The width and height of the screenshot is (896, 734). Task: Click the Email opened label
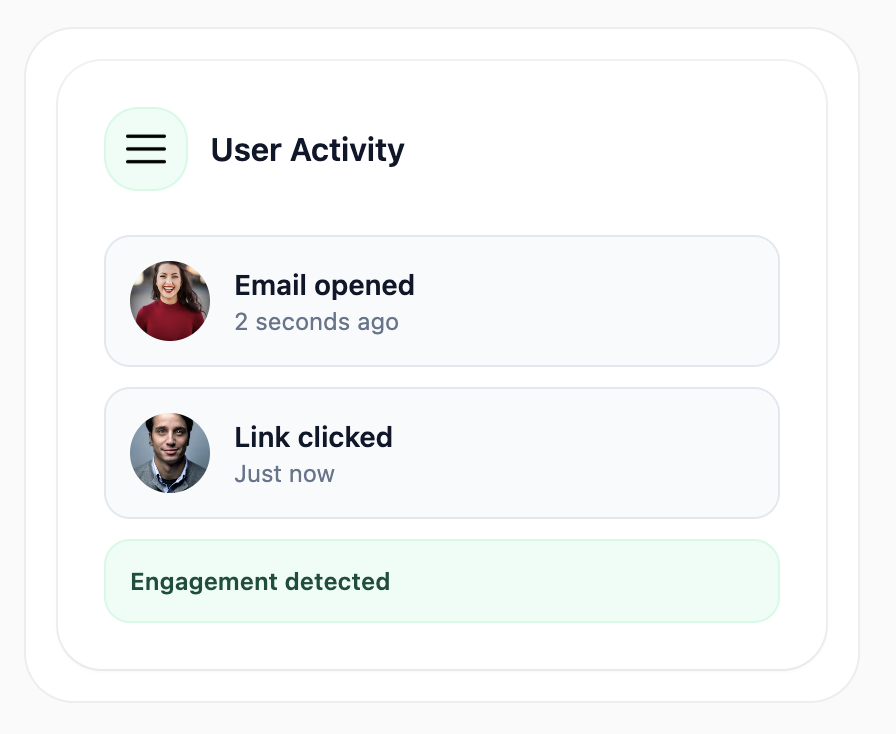(324, 285)
